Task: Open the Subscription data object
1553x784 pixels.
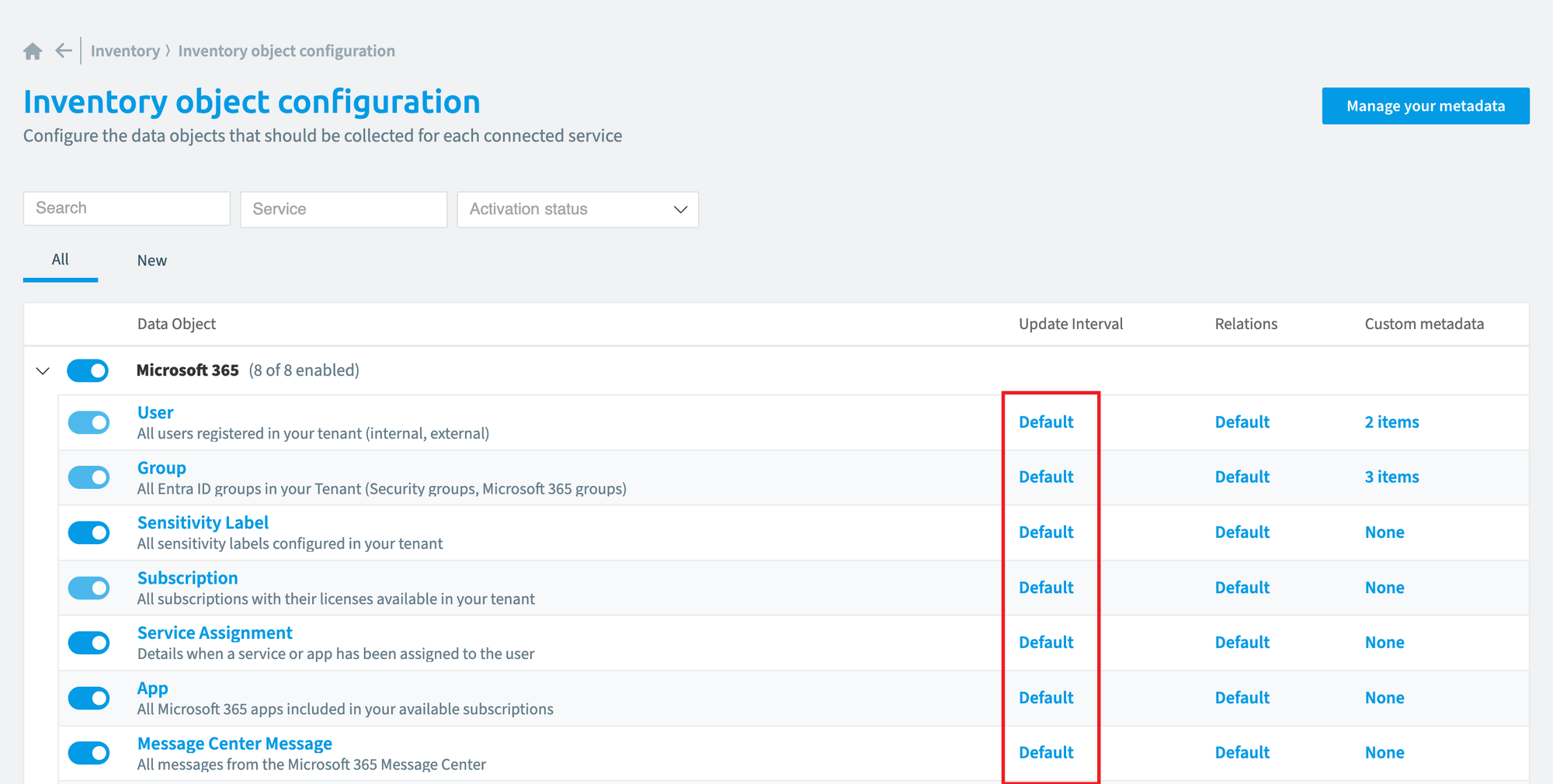Action: 187,578
